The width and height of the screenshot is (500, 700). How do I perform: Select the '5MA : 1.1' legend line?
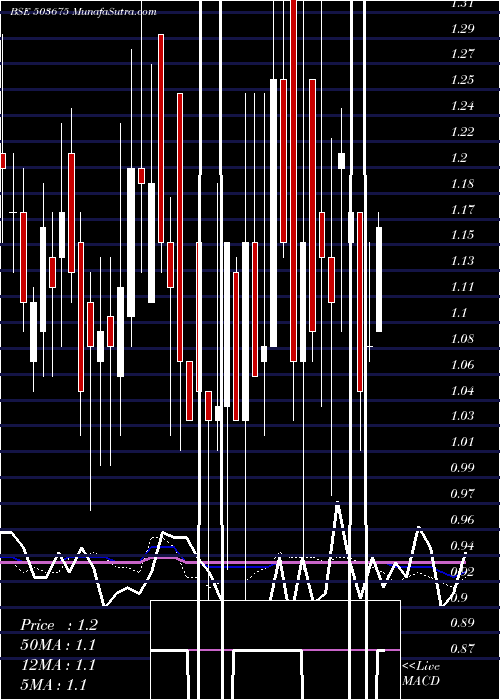[54, 684]
